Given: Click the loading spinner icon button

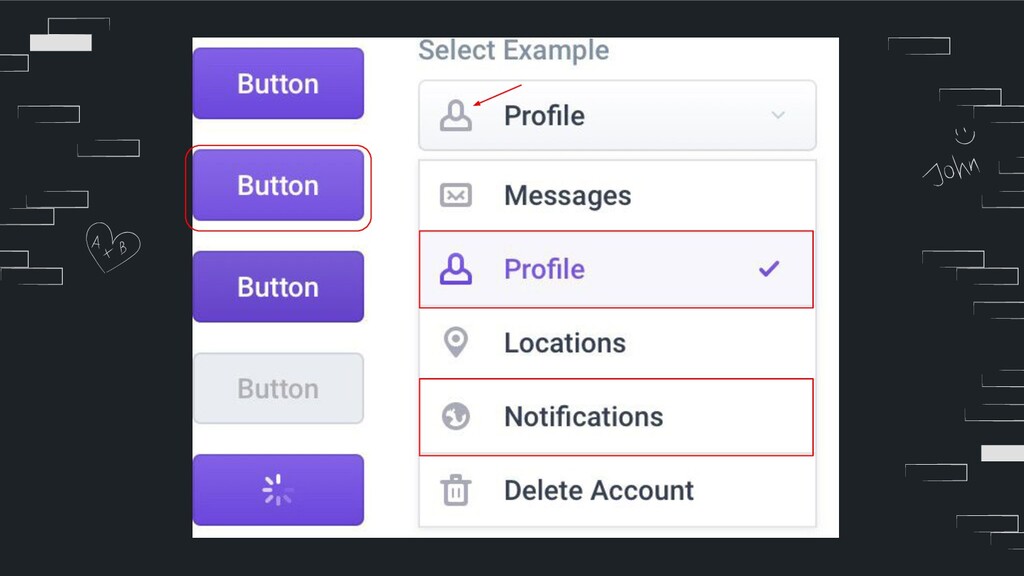Looking at the screenshot, I should (x=278, y=490).
